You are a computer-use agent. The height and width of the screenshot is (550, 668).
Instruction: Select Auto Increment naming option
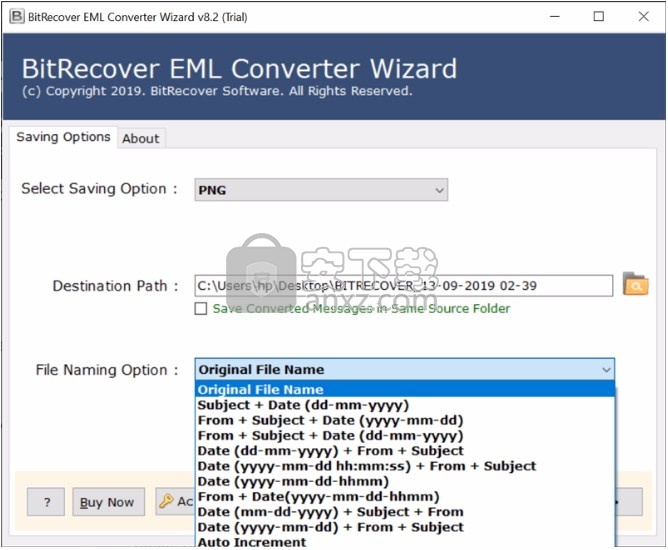click(404, 542)
